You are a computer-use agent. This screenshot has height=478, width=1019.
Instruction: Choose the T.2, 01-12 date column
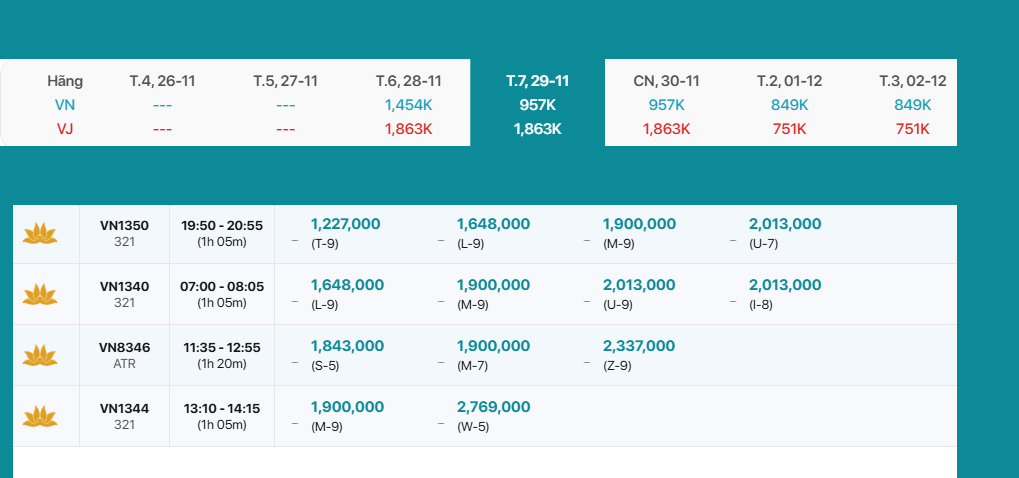[x=789, y=81]
